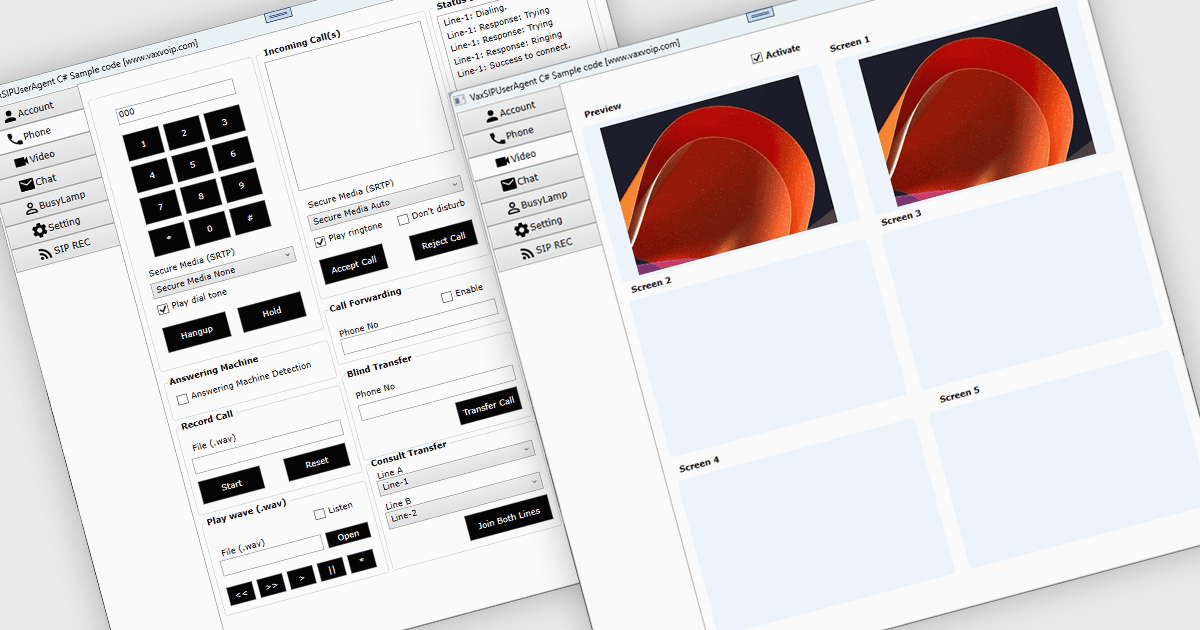Image resolution: width=1200 pixels, height=630 pixels.
Task: Open Line B dropdown showing Line-2
Action: point(464,500)
